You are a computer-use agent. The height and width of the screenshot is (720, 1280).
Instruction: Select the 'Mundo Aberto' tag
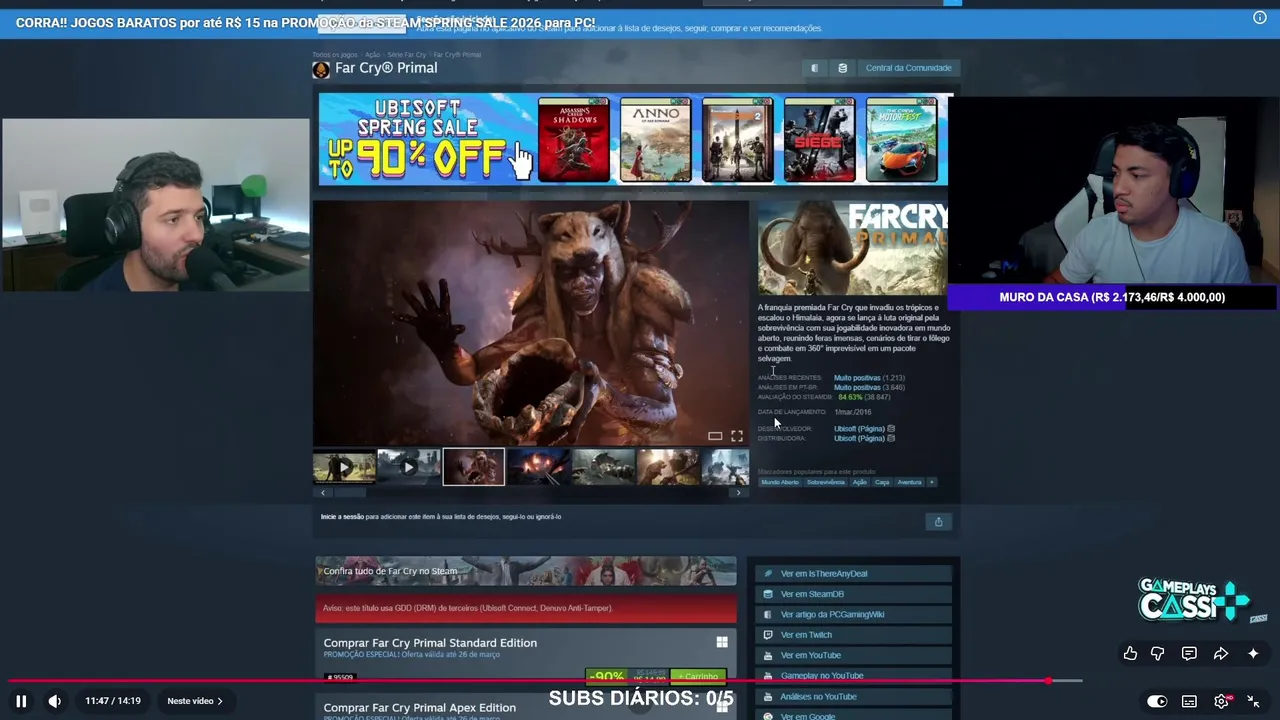(780, 482)
